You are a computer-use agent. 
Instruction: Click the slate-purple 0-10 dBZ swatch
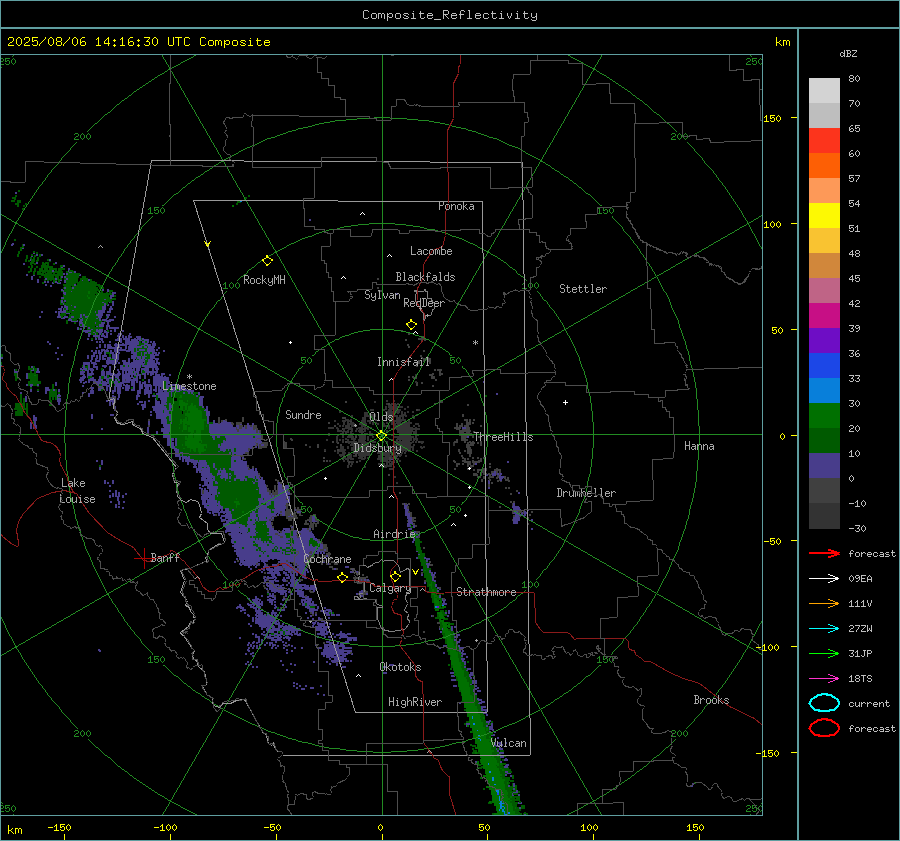click(824, 465)
